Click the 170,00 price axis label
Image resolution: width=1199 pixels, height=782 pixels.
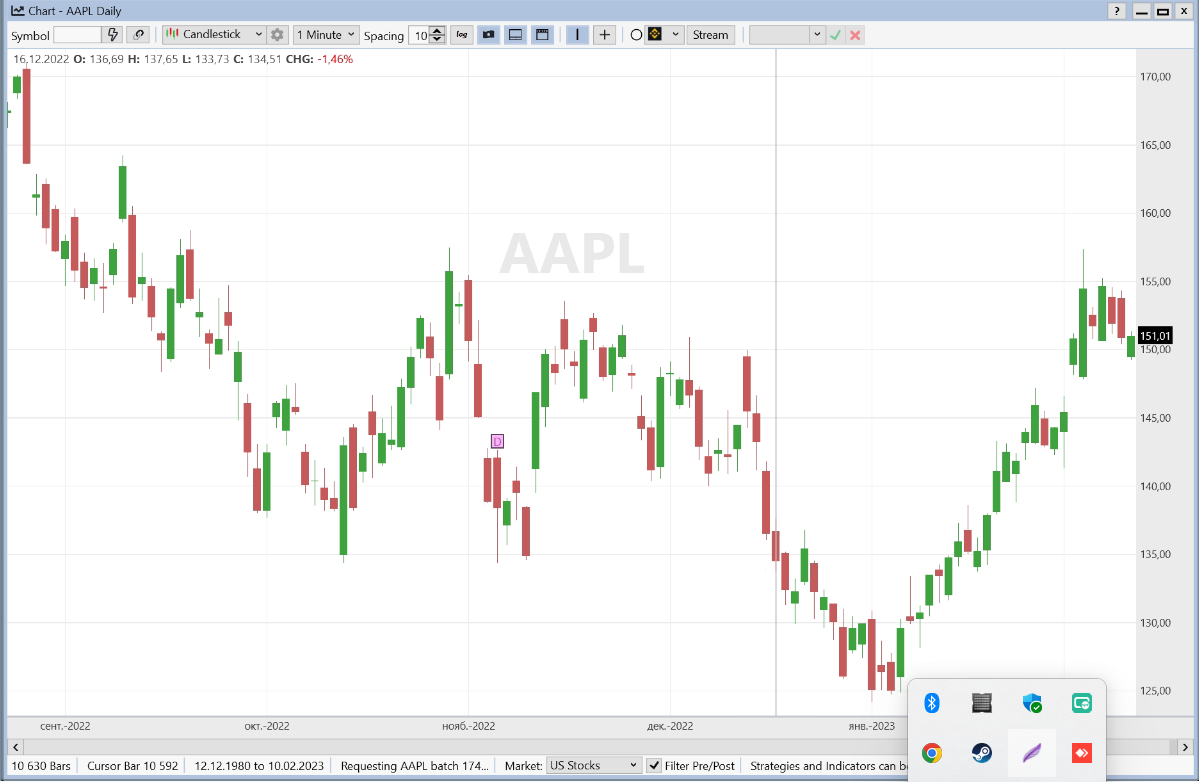tap(1155, 76)
